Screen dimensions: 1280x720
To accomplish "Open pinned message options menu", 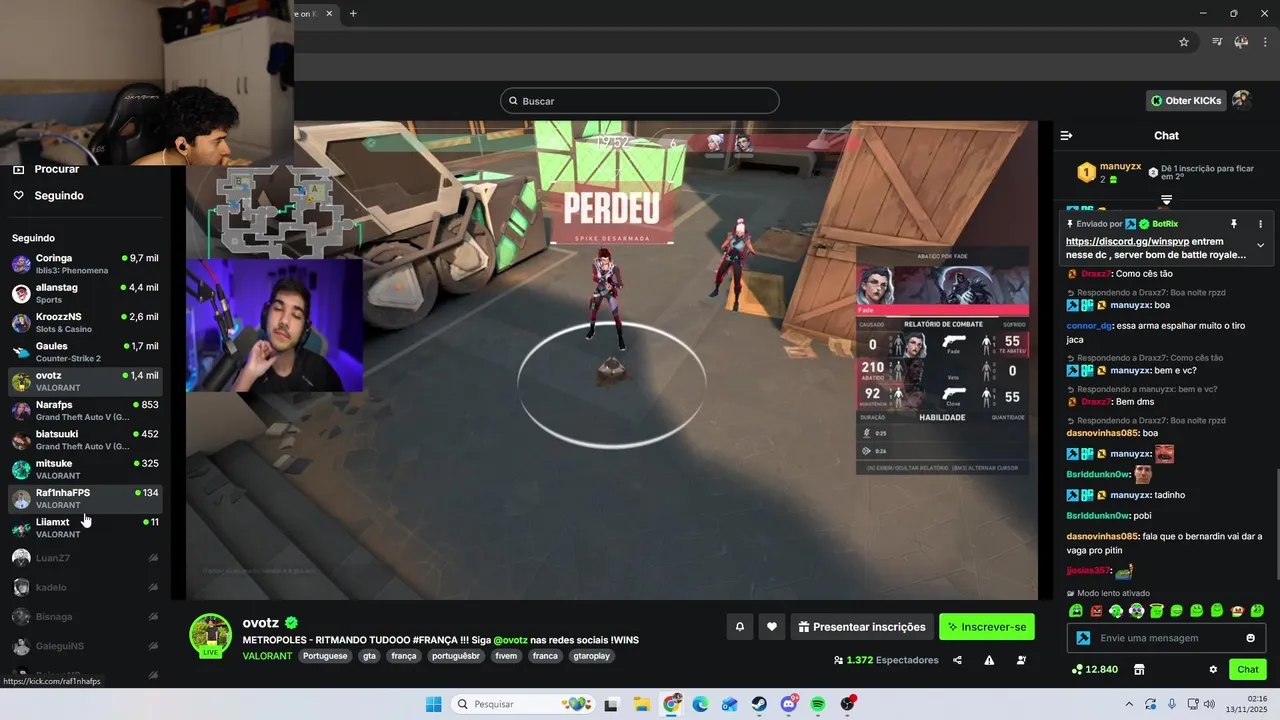I will point(1260,224).
